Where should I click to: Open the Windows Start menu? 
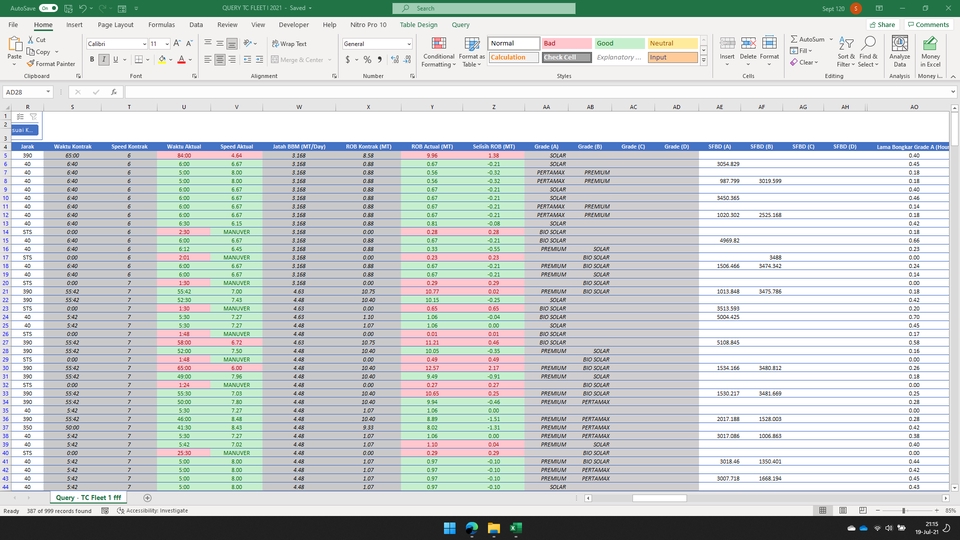[x=449, y=528]
